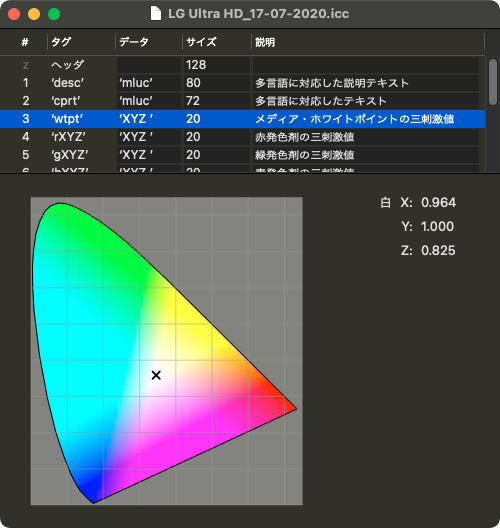Select the 'ヘッダ' header row
The height and width of the screenshot is (528, 500).
242,65
